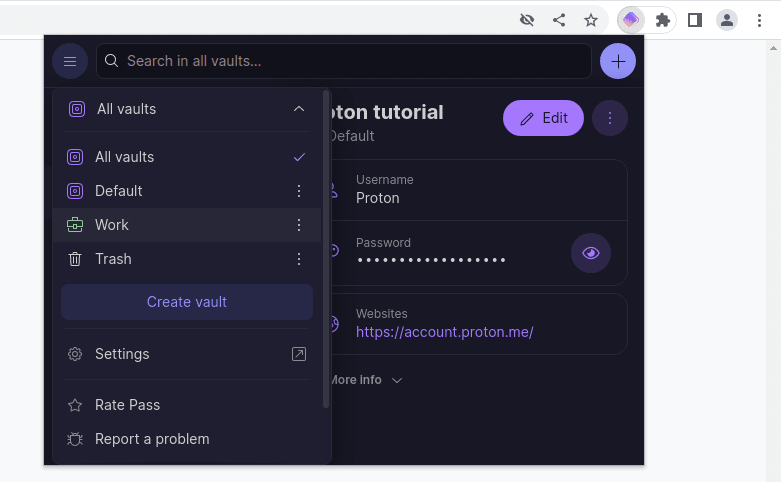The height and width of the screenshot is (482, 781).
Task: Click the Websites label
Action: point(382,314)
